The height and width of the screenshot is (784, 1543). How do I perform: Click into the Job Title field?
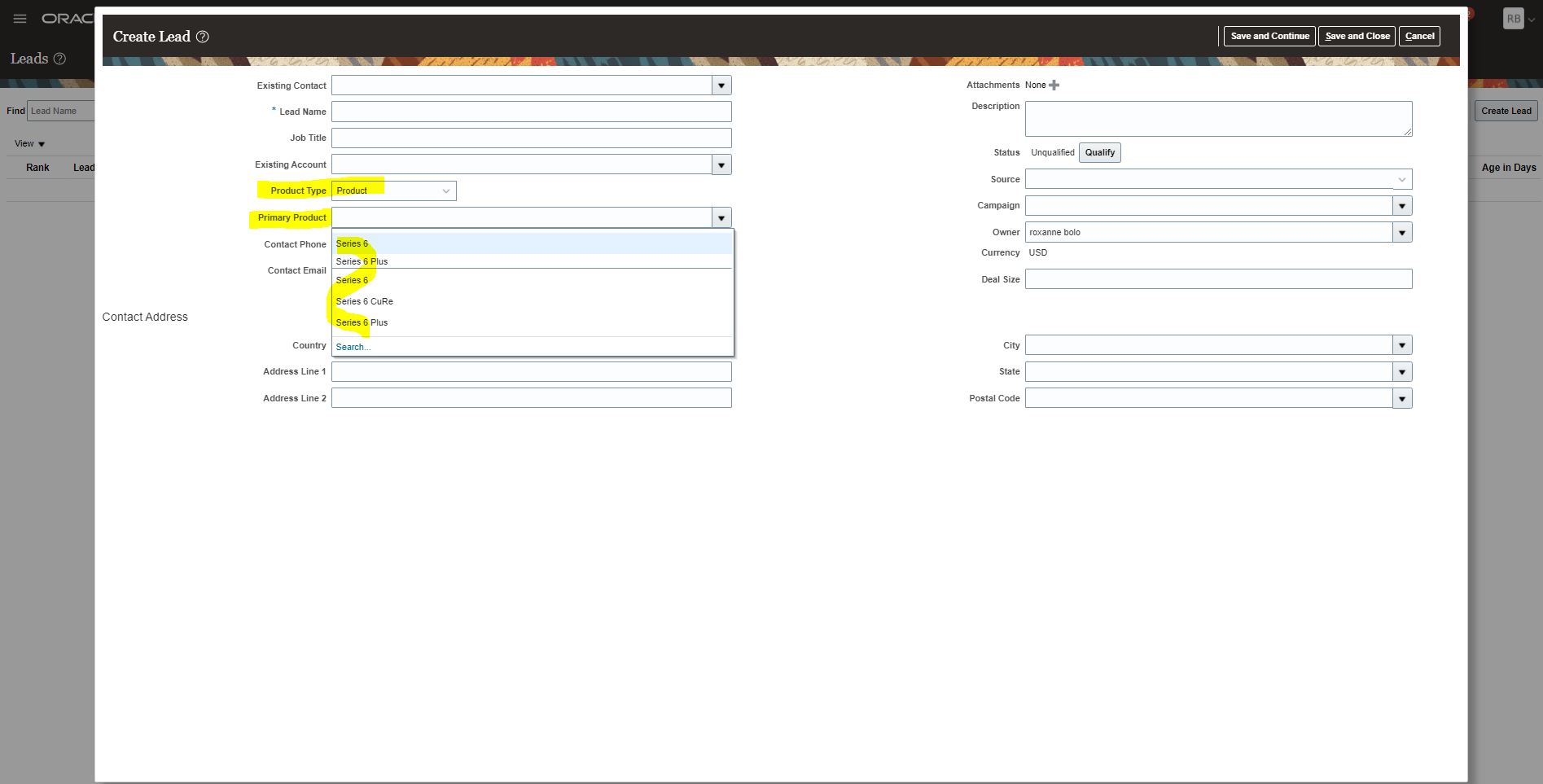pyautogui.click(x=532, y=138)
